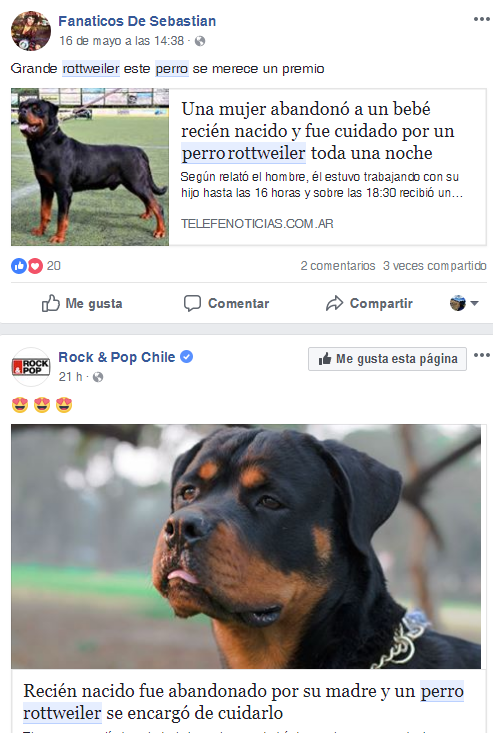
Task: Open the Fanaticos De Sebastian page name
Action: point(137,21)
